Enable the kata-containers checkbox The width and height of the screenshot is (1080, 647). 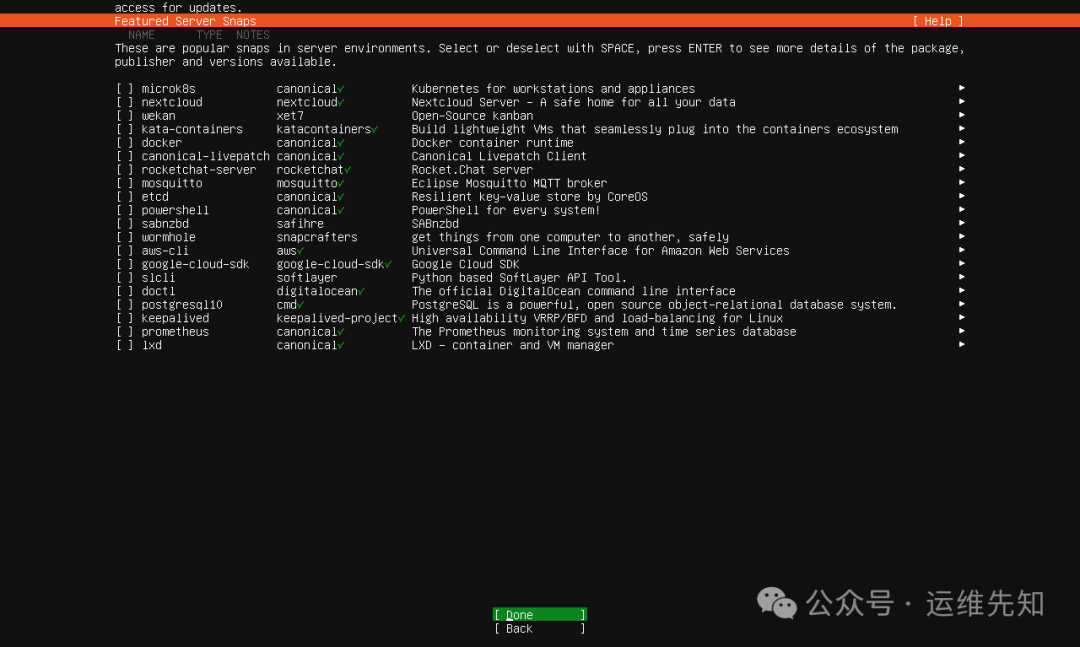coord(125,129)
